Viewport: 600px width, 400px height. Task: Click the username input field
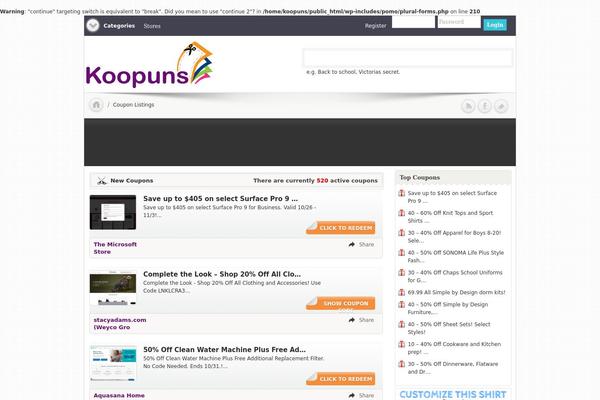413,22
